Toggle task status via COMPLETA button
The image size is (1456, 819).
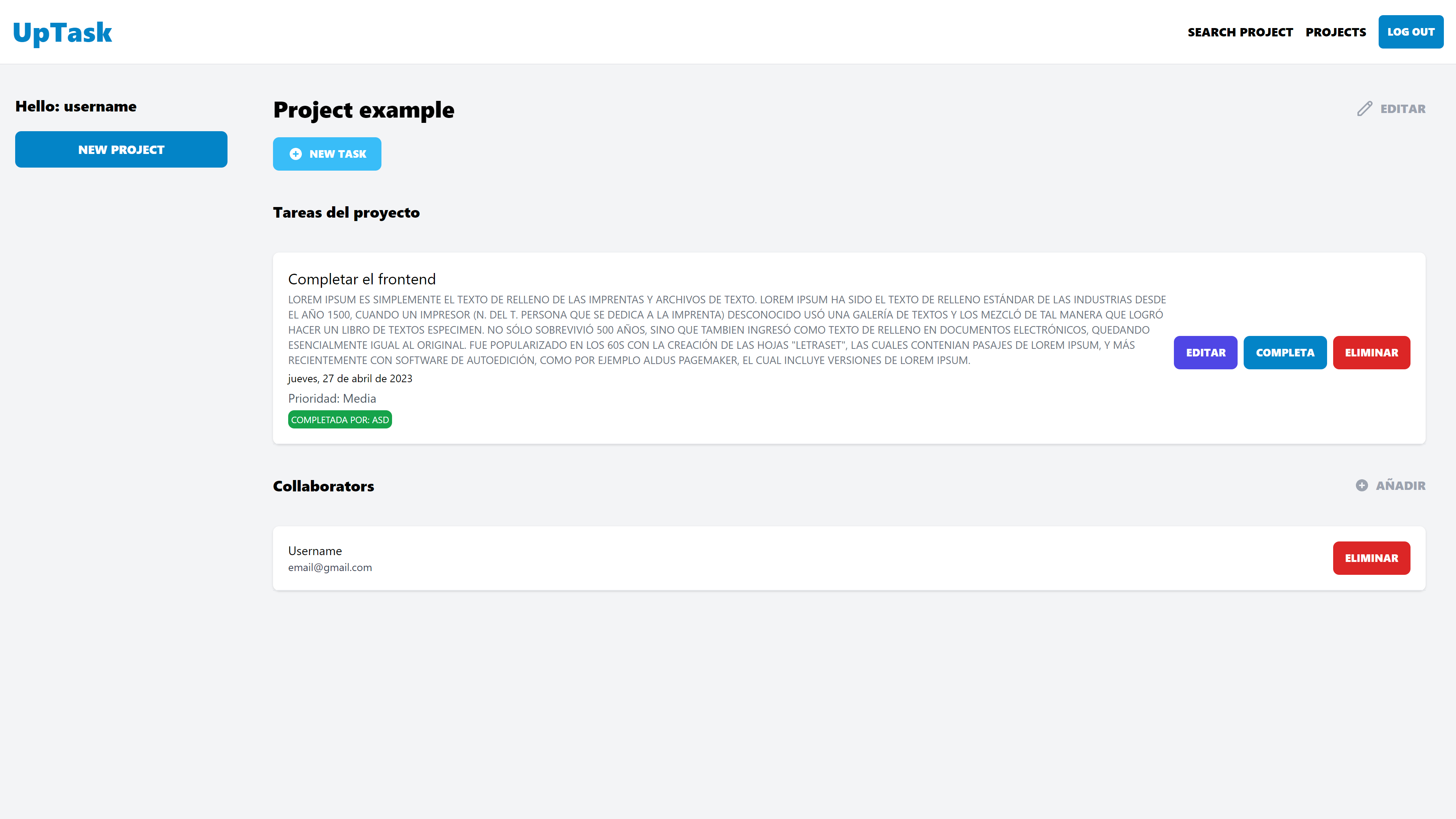point(1285,353)
